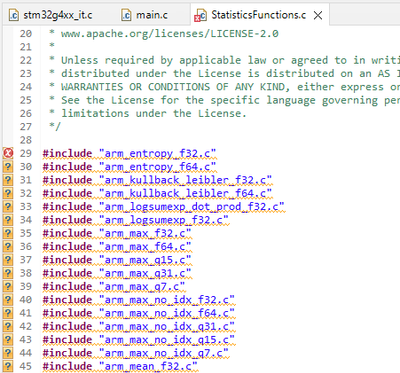Screen dimensions: 400x373
Task: Click the "See the License for" comment line
Action: 224,100
